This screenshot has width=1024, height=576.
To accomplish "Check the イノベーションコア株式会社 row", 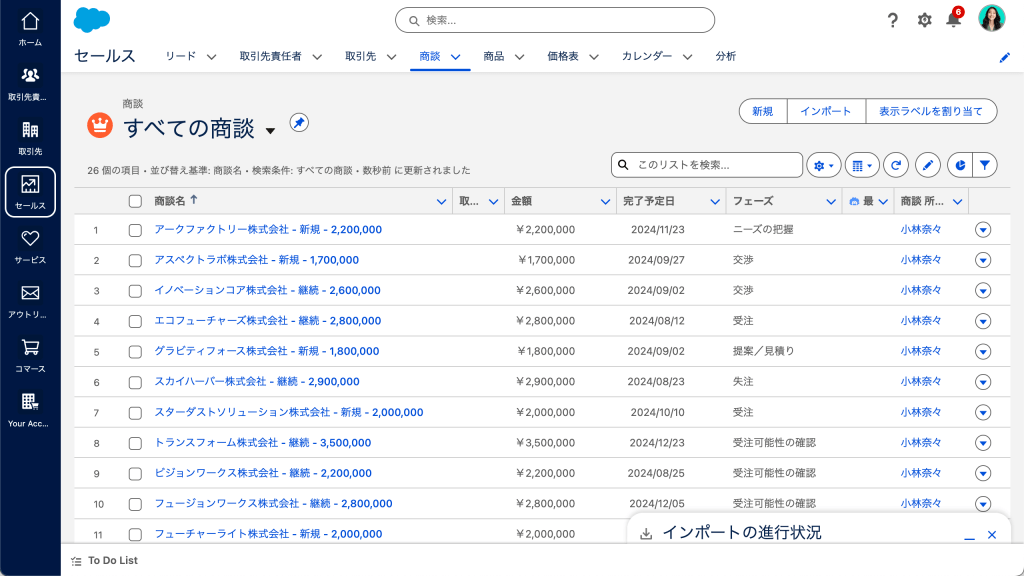I will 135,291.
